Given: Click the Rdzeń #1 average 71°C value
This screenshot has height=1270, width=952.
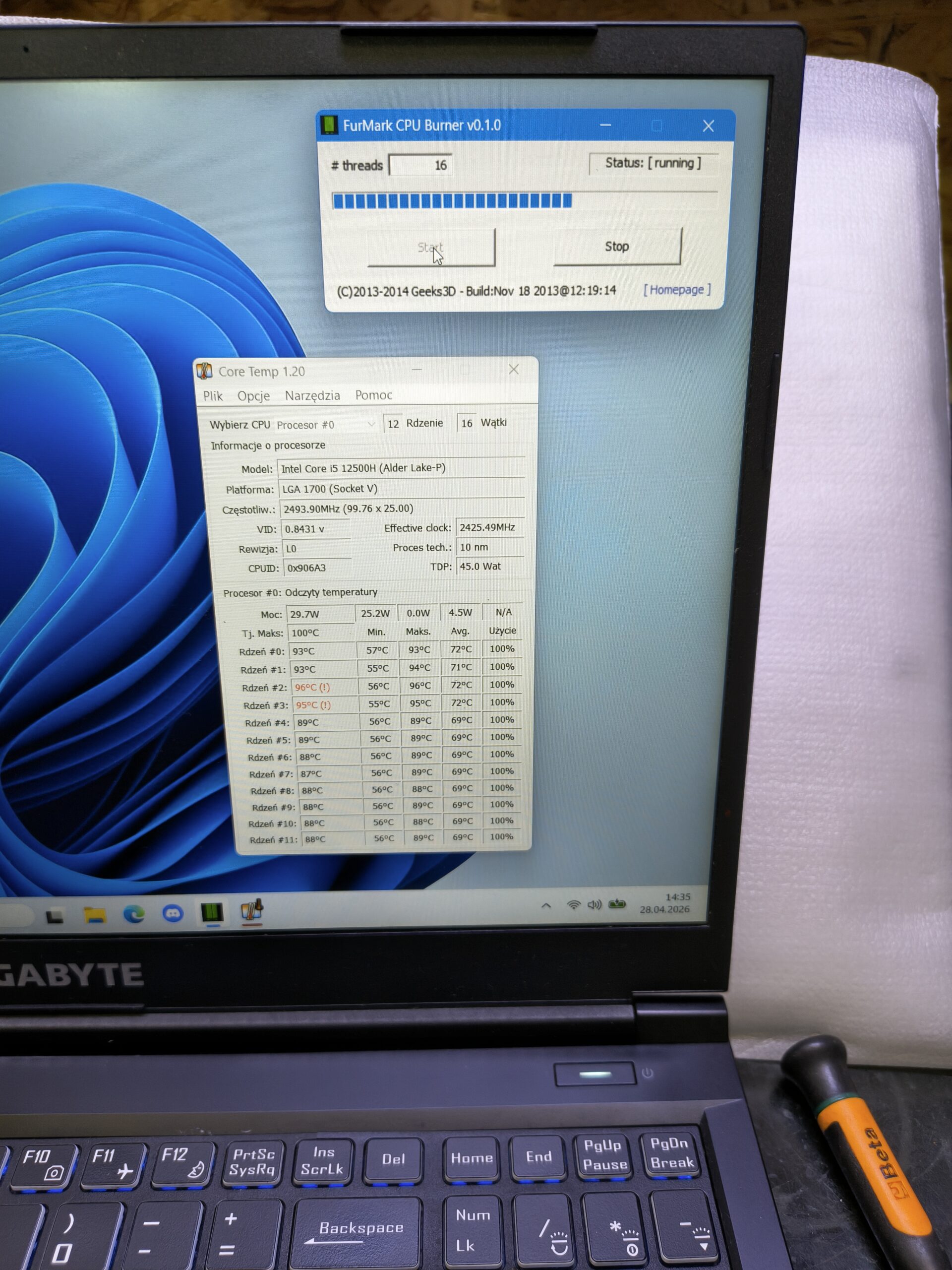Looking at the screenshot, I should coord(461,667).
